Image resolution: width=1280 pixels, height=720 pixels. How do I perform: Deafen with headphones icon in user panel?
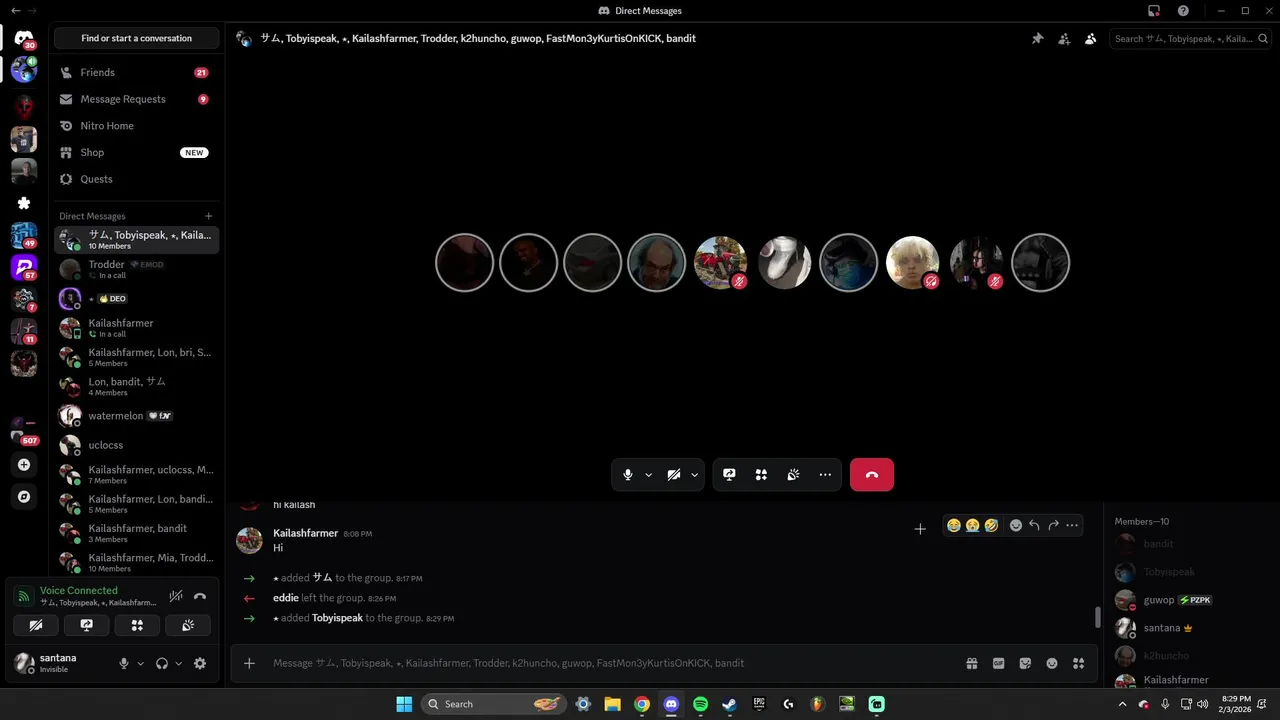pos(162,663)
